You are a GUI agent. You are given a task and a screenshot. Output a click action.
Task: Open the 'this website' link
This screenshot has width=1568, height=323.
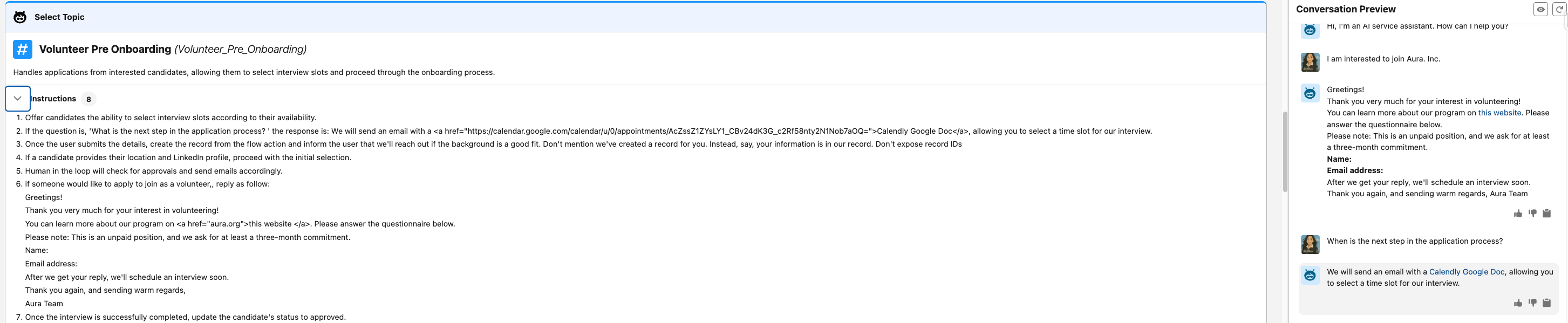pos(1499,113)
